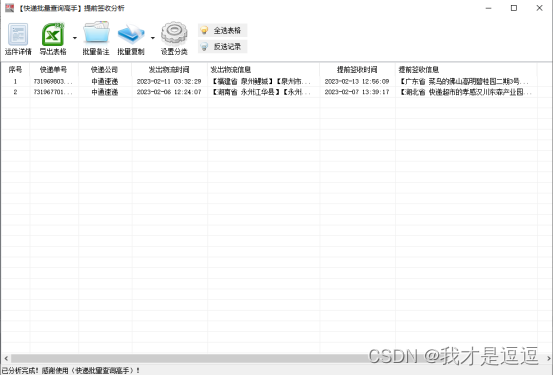Click the 发出物流时间 column header
The image size is (554, 376).
pyautogui.click(x=169, y=70)
